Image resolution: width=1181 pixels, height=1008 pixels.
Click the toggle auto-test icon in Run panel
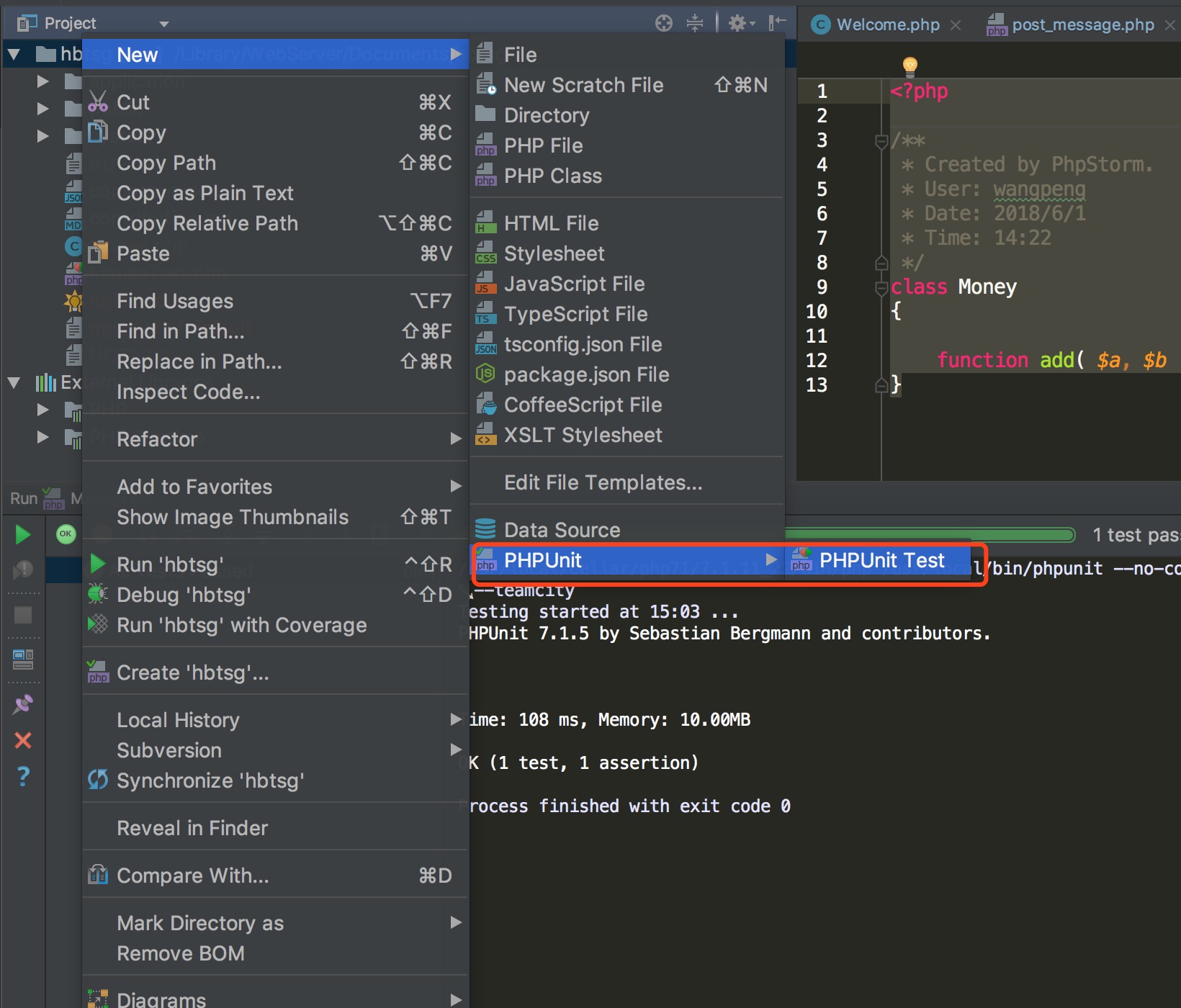pyautogui.click(x=23, y=571)
